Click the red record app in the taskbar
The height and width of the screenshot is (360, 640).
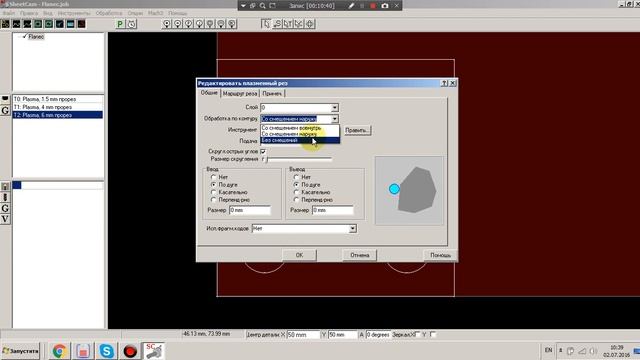pos(130,351)
